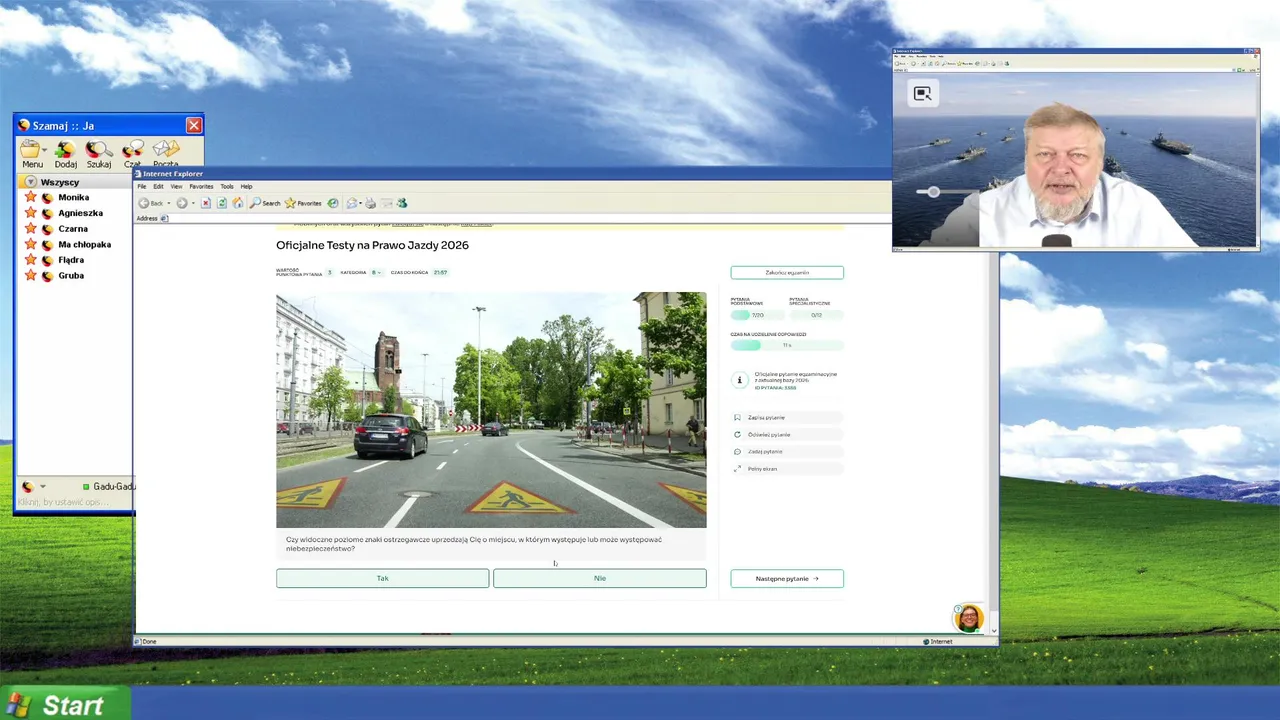The image size is (1280, 720).
Task: Click the Home icon in IE toolbar
Action: click(238, 203)
